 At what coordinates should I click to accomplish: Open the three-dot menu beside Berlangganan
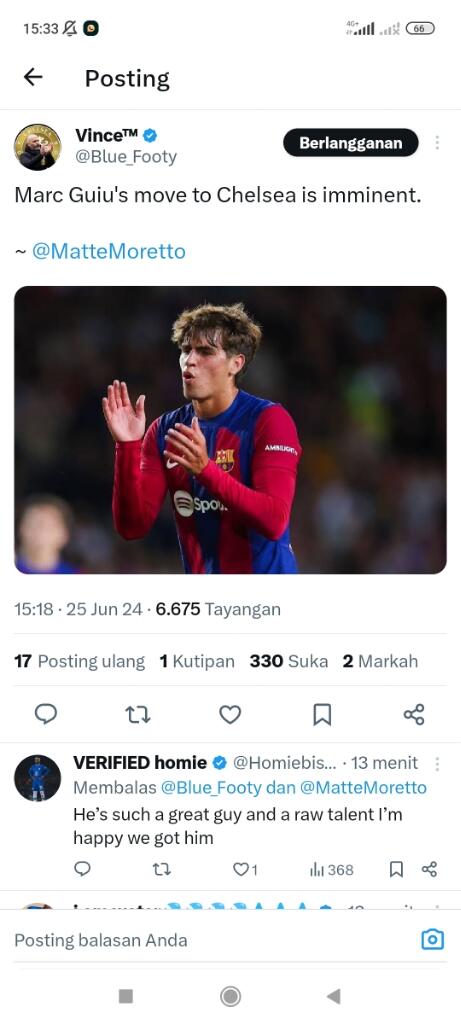pyautogui.click(x=437, y=142)
